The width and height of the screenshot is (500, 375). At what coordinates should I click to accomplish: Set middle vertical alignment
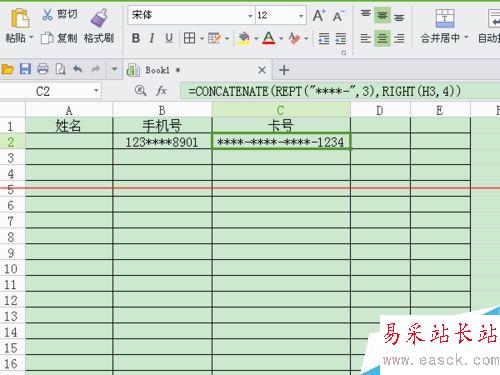[382, 15]
